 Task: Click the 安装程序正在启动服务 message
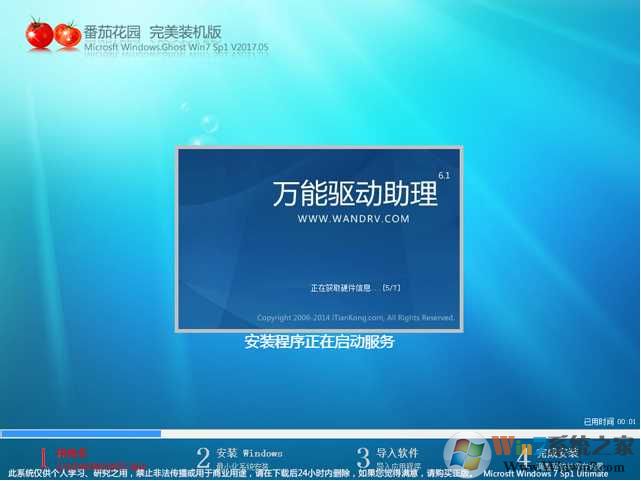[319, 342]
